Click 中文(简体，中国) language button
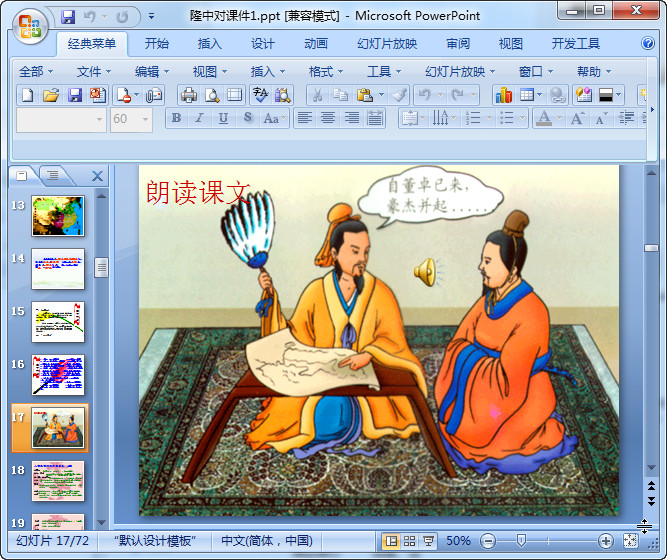 (267, 541)
